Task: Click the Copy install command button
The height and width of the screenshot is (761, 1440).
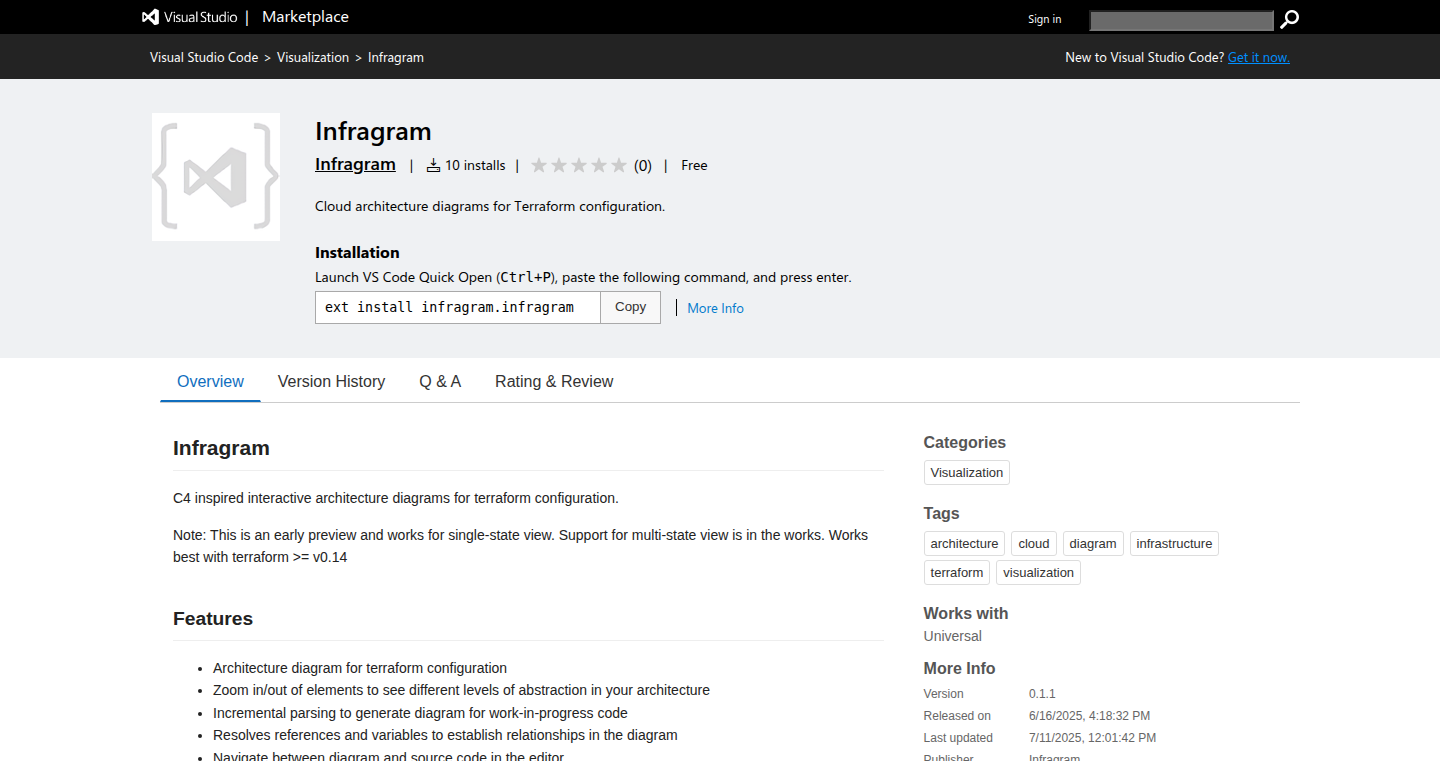Action: 630,307
